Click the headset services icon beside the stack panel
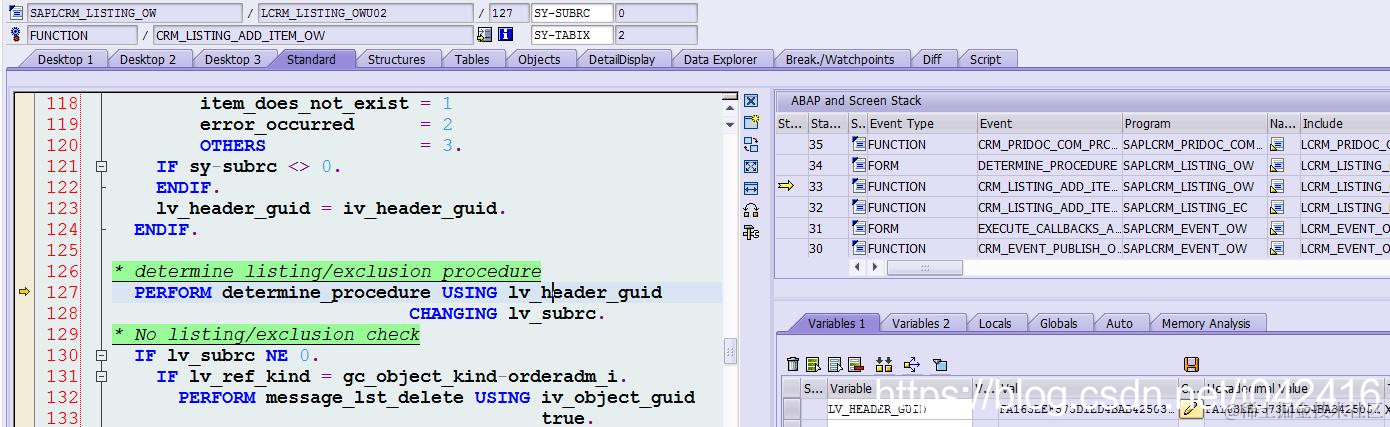This screenshot has height=427, width=1390. [751, 210]
